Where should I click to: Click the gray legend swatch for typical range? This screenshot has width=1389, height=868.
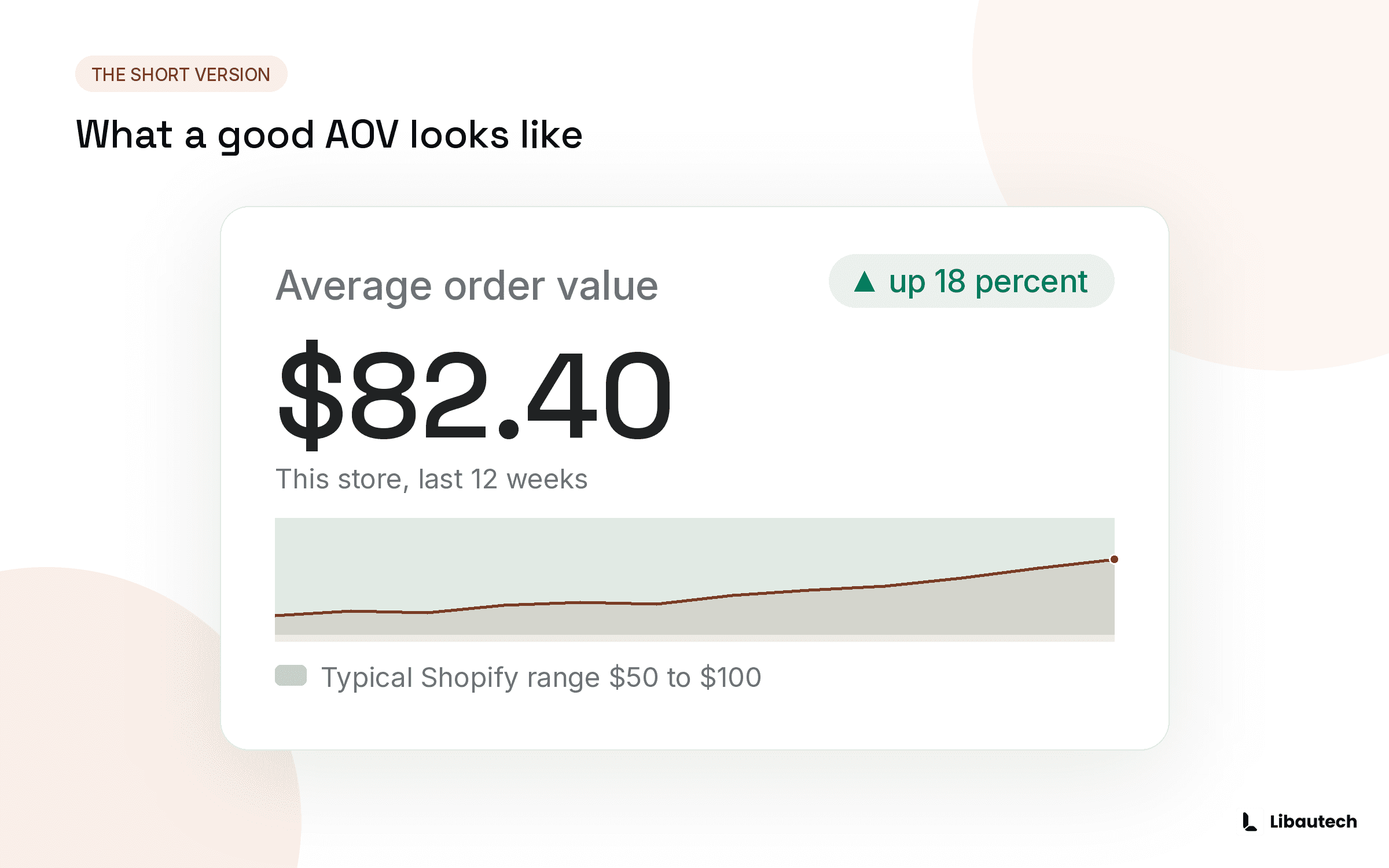click(291, 675)
